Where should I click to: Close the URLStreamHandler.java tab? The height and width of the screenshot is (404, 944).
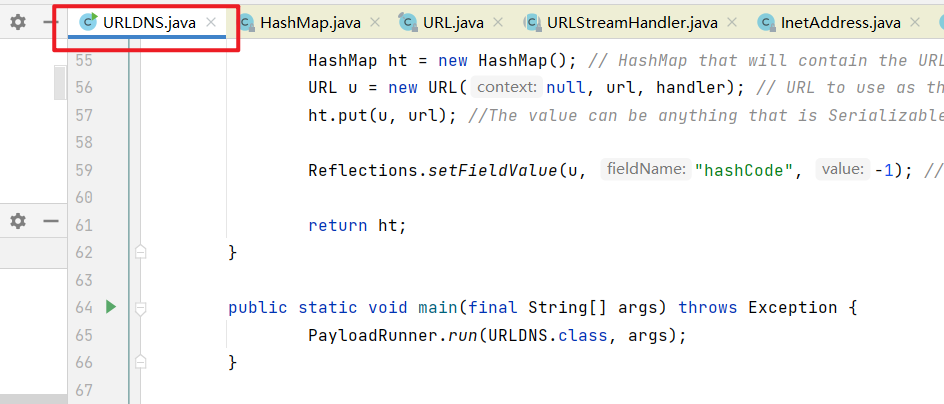pyautogui.click(x=735, y=22)
